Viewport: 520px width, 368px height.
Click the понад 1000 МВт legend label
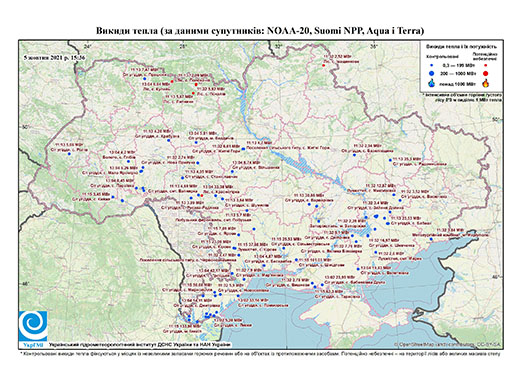(x=458, y=84)
